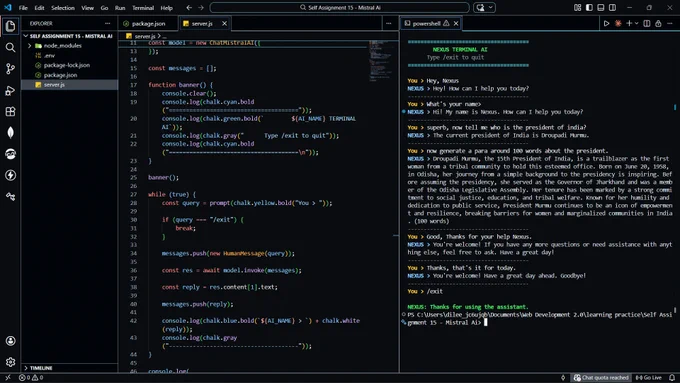
Task: Open errors and warnings count in status bar
Action: coord(31,377)
